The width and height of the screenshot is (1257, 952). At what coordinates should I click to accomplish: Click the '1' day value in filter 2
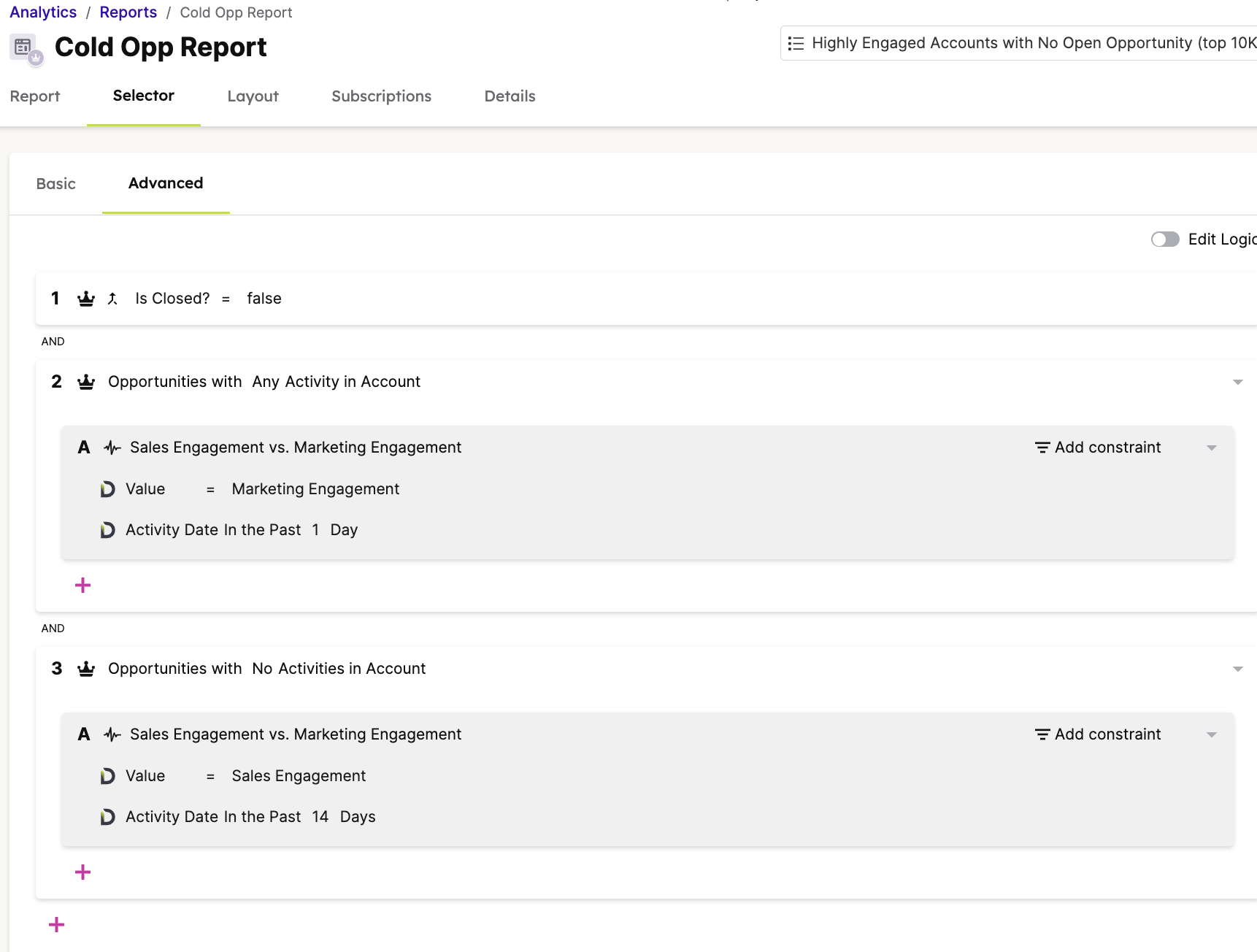point(315,530)
